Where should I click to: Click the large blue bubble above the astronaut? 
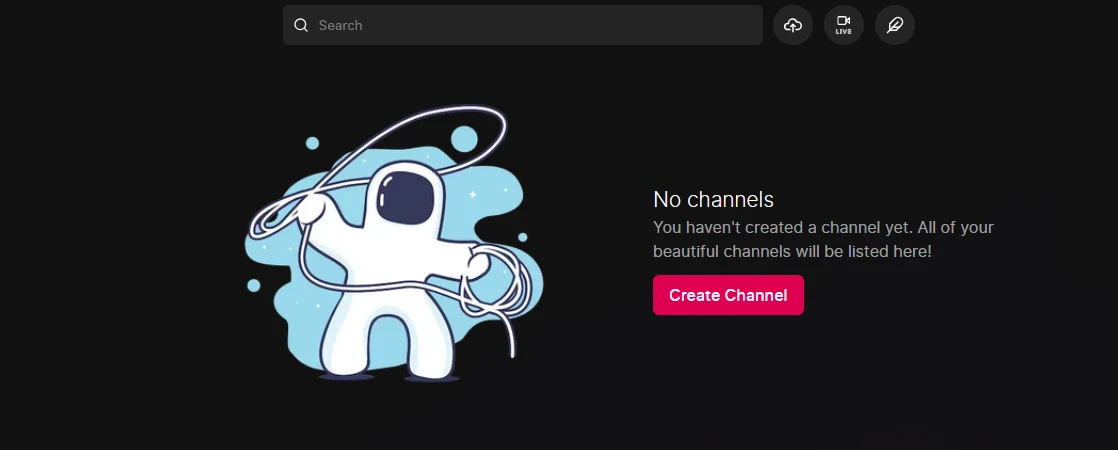464,138
